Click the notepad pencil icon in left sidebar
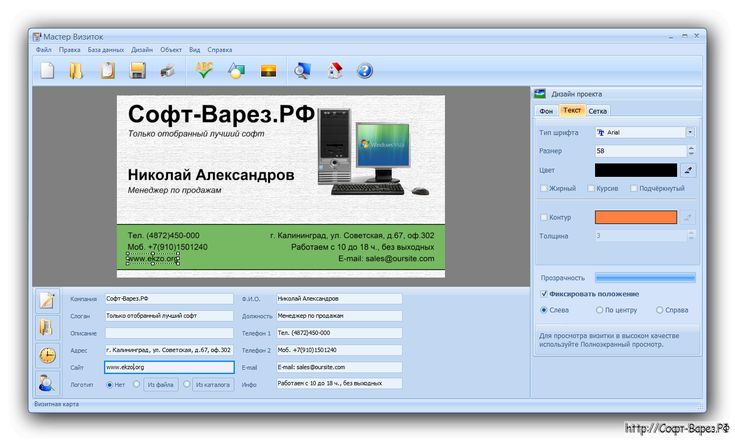Viewport: 735px width, 441px height. click(47, 300)
